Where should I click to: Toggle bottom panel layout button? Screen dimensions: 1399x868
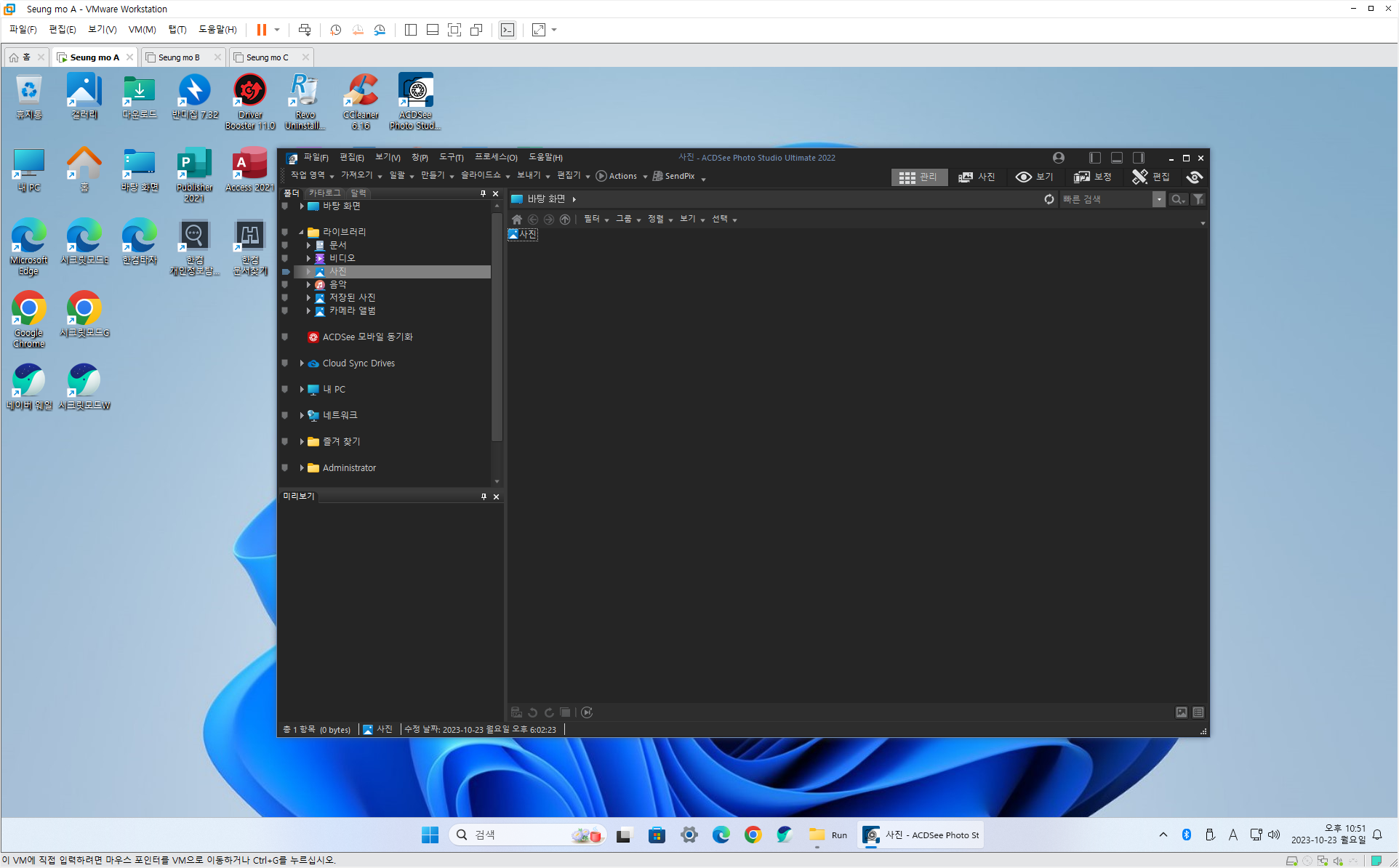pos(1117,158)
